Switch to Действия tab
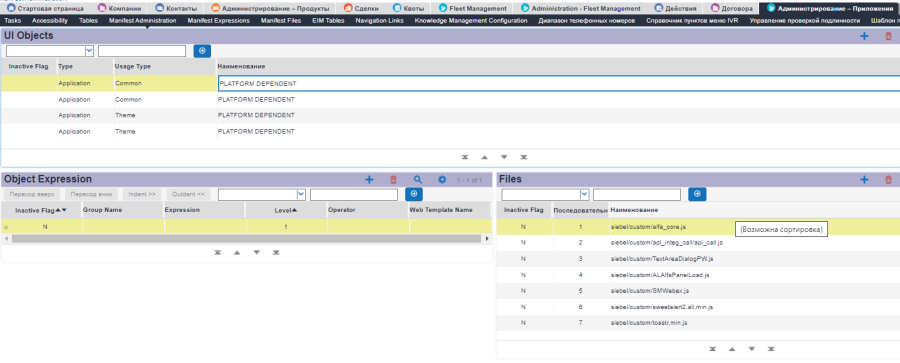This screenshot has width=900, height=363. click(x=676, y=9)
